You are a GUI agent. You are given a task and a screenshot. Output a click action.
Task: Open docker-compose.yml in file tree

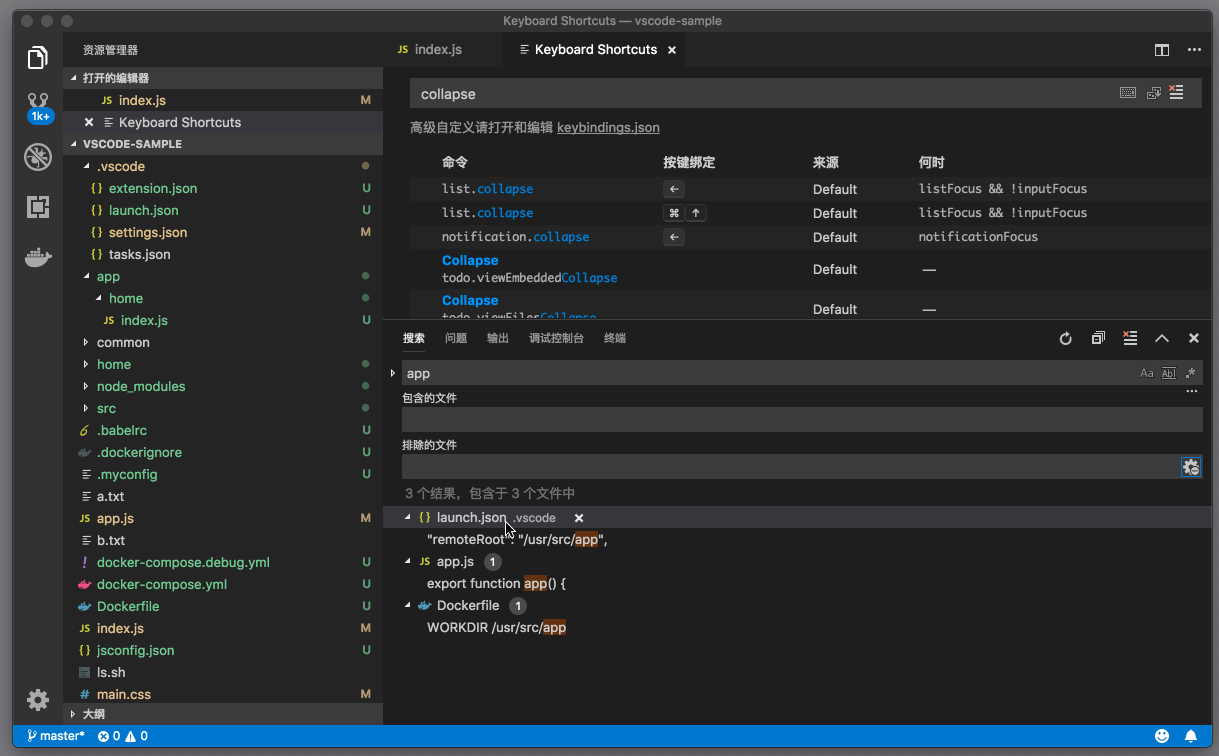(x=161, y=584)
